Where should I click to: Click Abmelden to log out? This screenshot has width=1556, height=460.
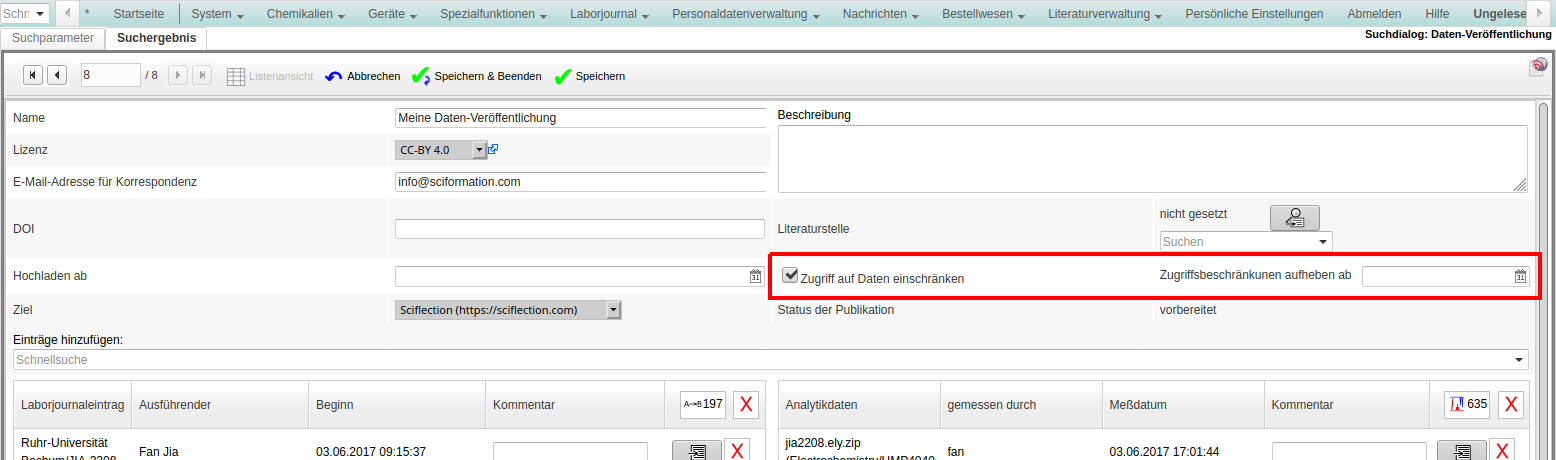1374,14
